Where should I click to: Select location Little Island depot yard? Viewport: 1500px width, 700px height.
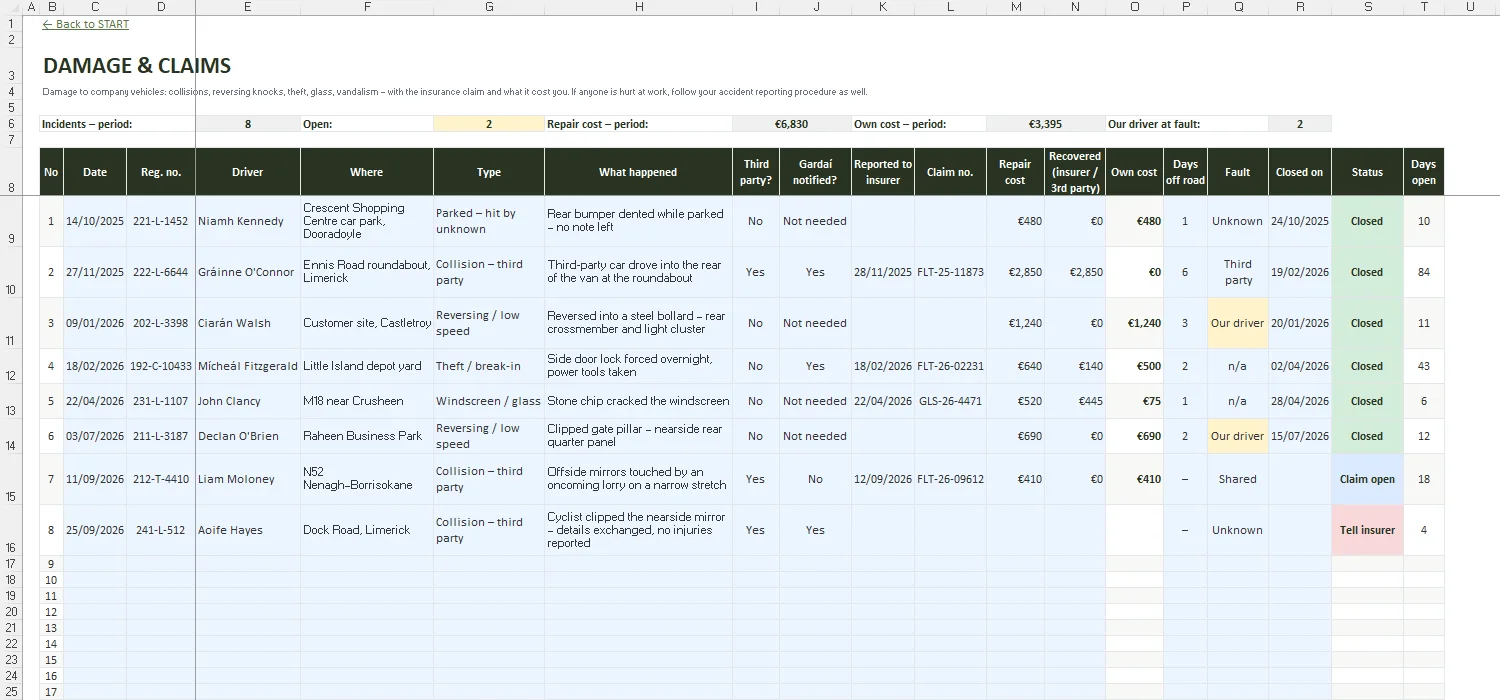tap(366, 366)
